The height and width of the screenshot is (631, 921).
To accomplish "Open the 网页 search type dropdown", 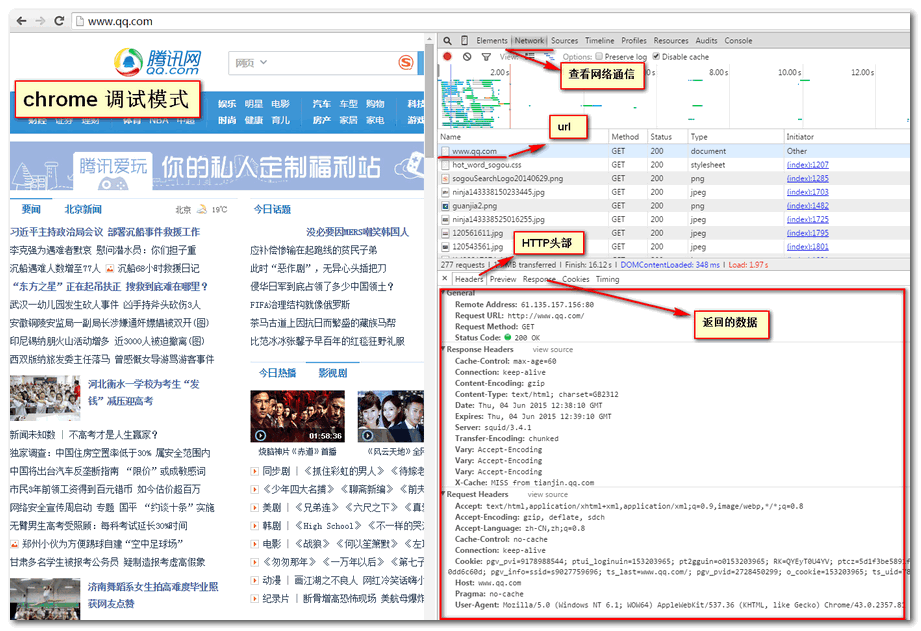I will coord(251,62).
